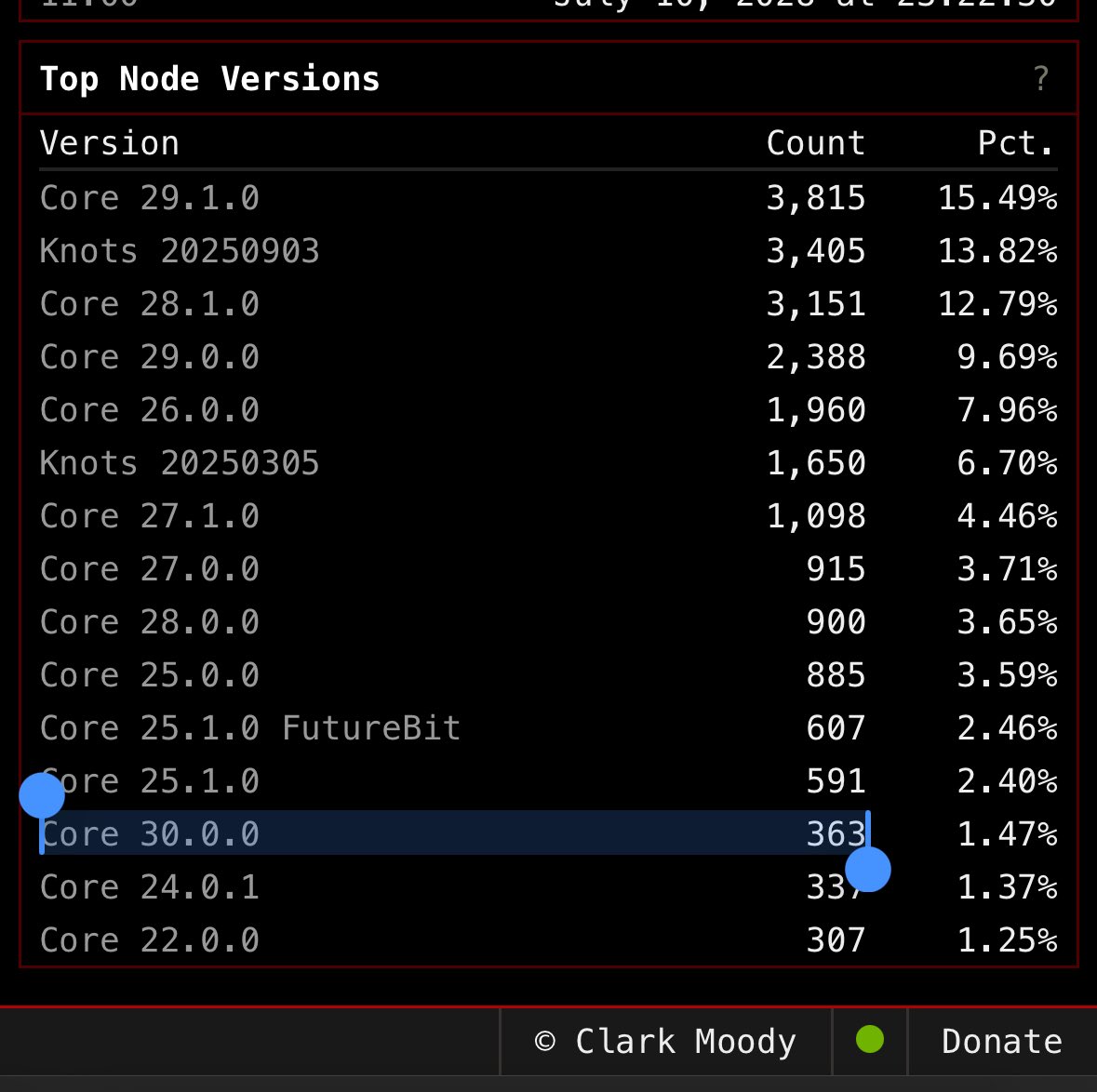The height and width of the screenshot is (1092, 1097).
Task: Click the percentage 2.46%
Action: tap(1008, 728)
